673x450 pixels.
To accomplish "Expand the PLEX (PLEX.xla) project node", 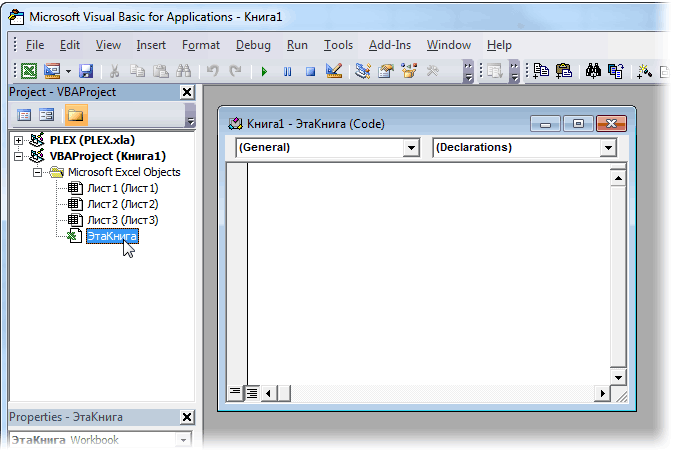I will click(18, 140).
